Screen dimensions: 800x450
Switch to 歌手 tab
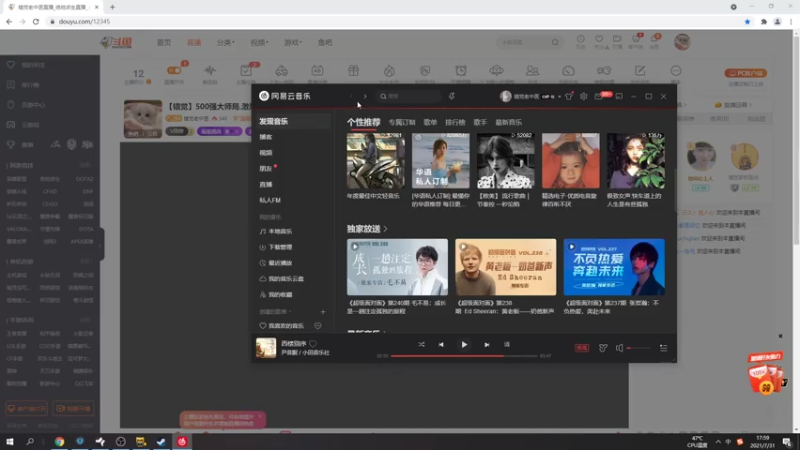pos(480,122)
